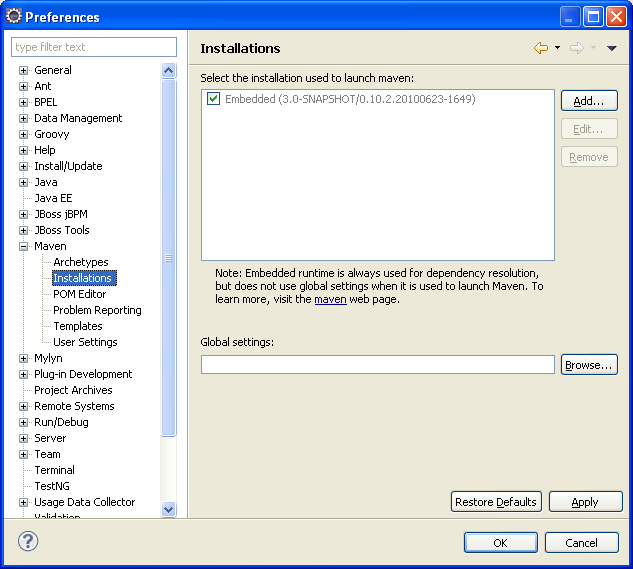Viewport: 633px width, 569px height.
Task: Open the POM Editor preferences page
Action: (80, 294)
